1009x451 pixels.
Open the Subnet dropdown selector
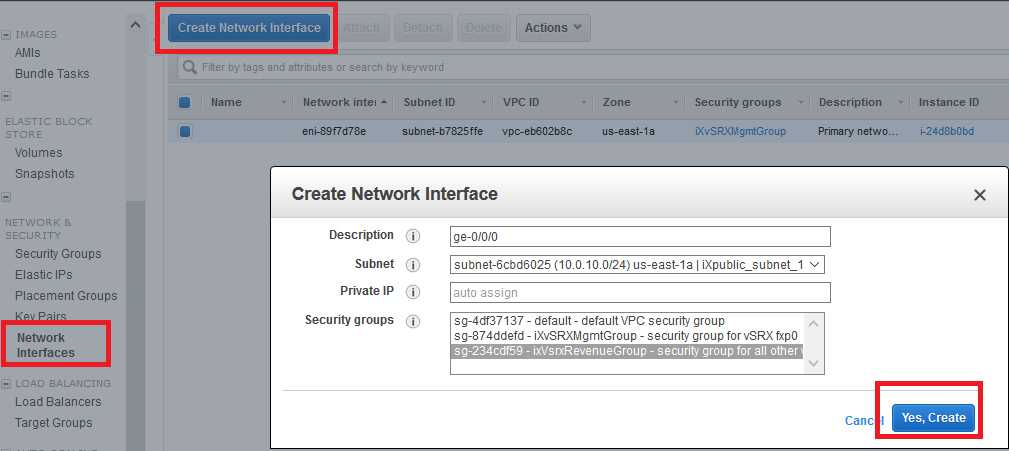coord(638,265)
